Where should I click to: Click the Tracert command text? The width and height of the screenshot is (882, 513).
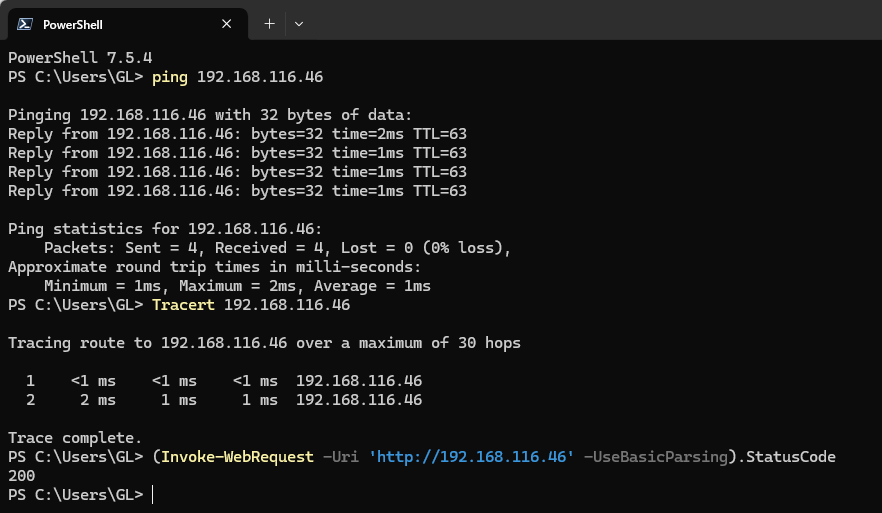click(x=184, y=305)
